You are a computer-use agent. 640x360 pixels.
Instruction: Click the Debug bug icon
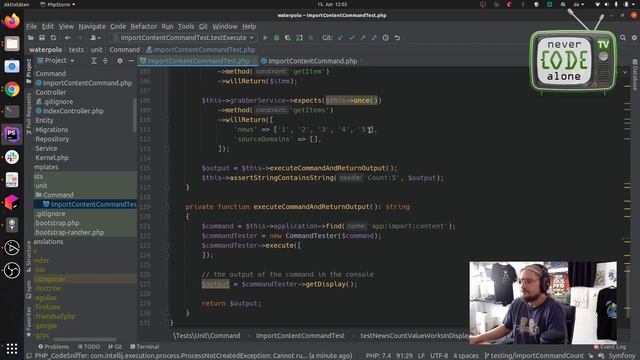pyautogui.click(x=276, y=38)
